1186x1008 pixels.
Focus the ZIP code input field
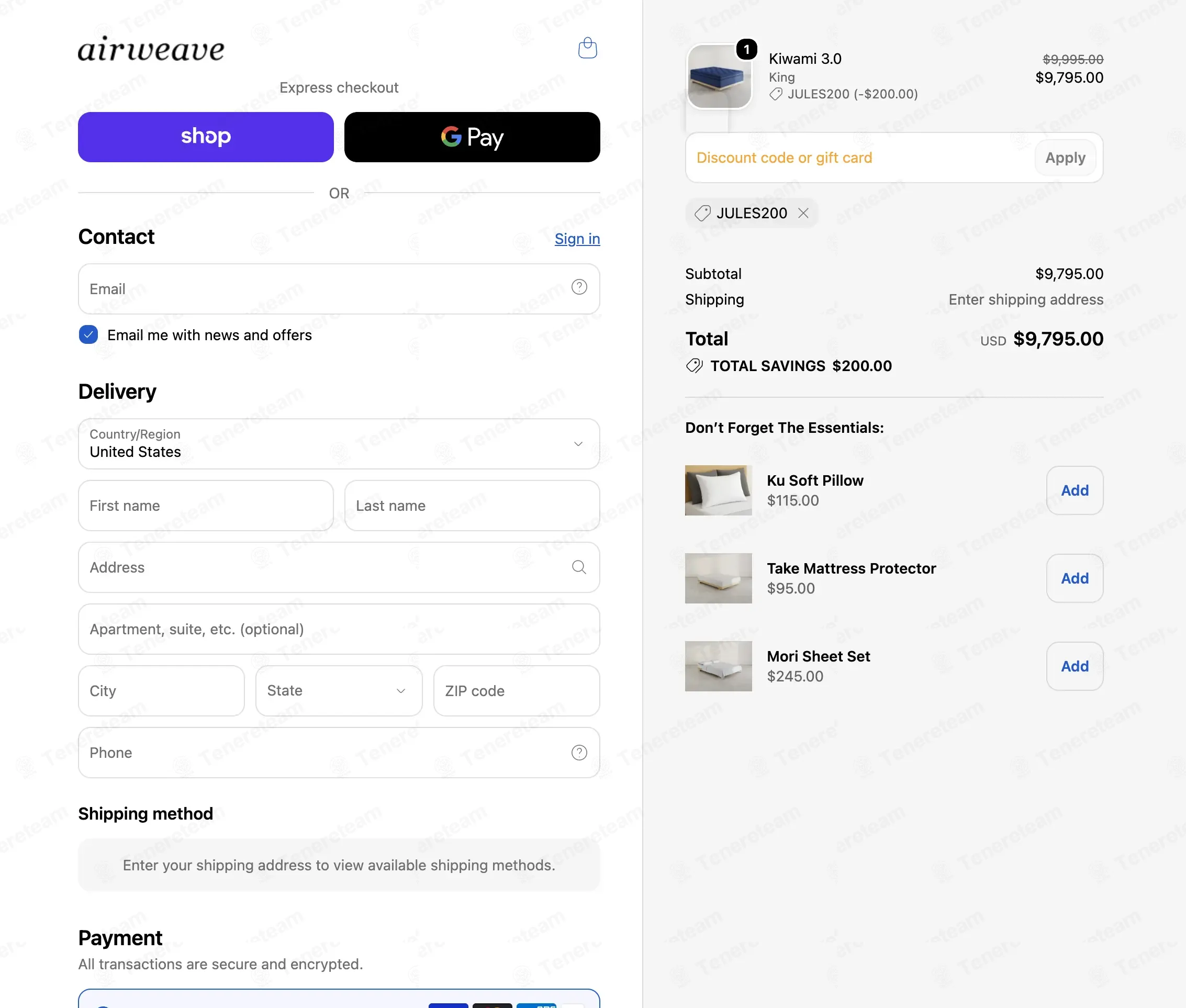pyautogui.click(x=517, y=691)
